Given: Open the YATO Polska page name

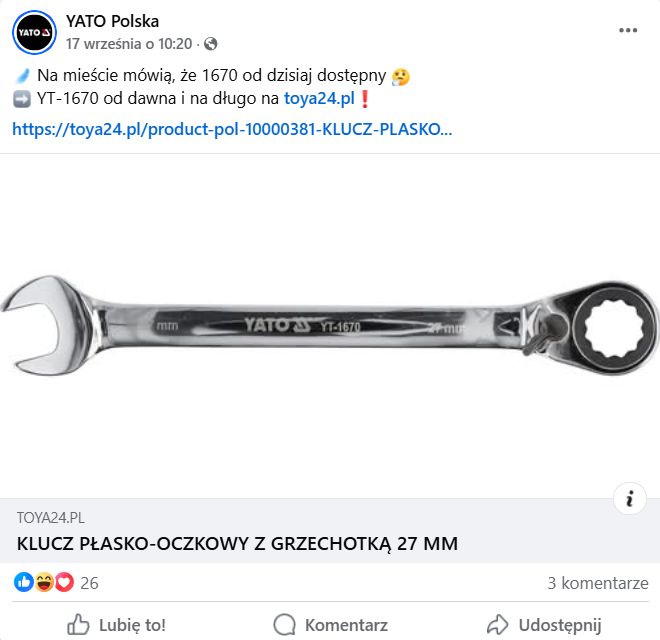Looking at the screenshot, I should (112, 21).
